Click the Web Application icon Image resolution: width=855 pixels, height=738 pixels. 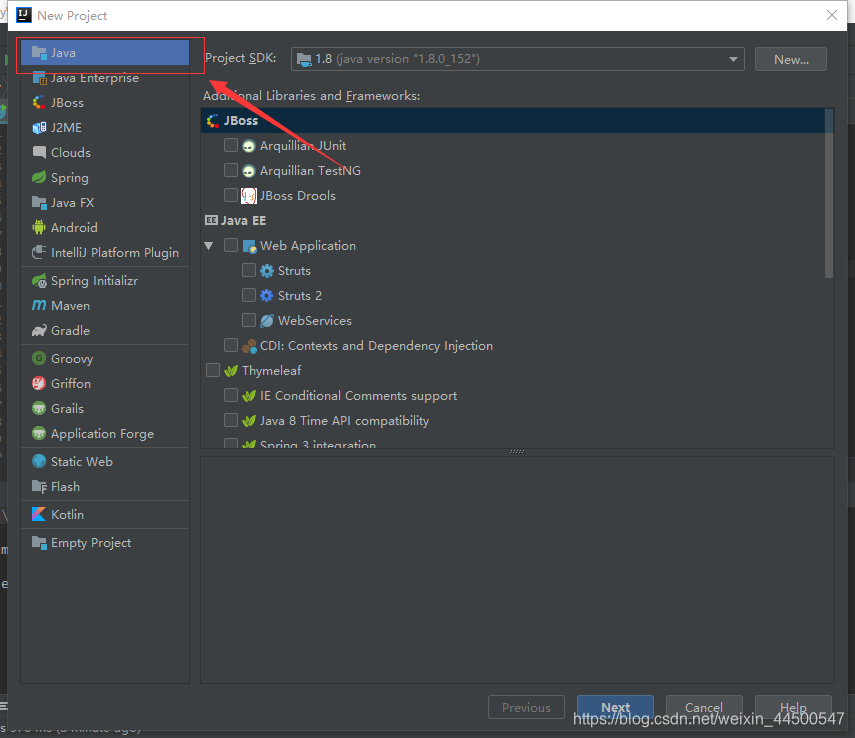[x=249, y=247]
